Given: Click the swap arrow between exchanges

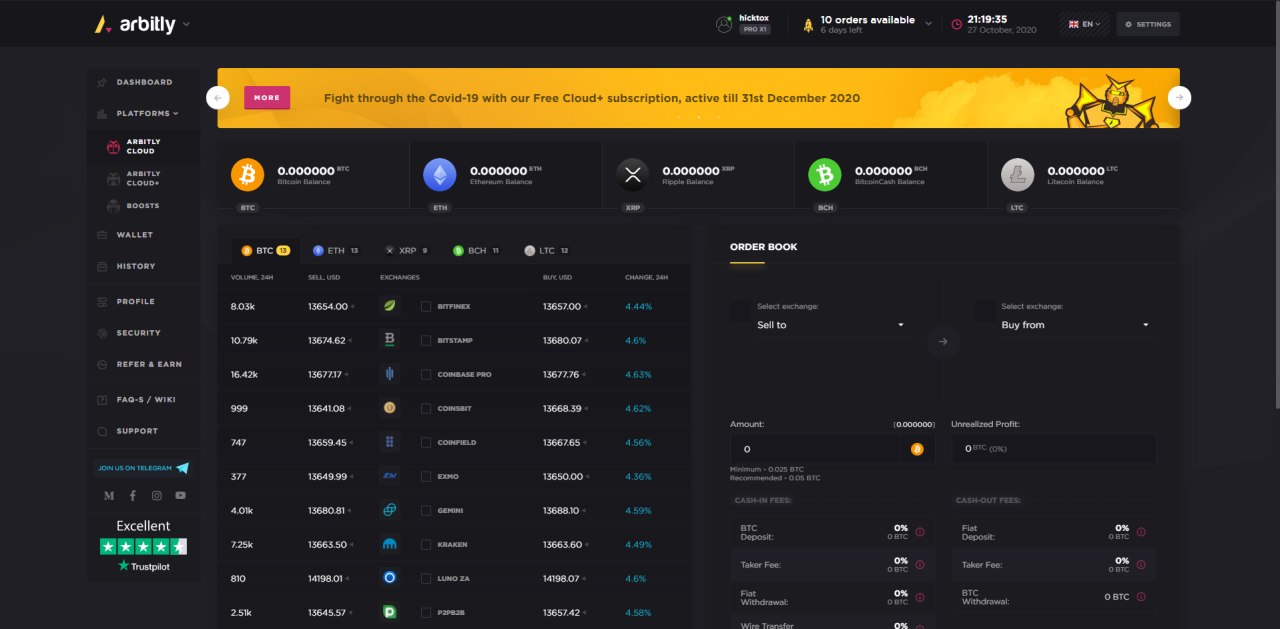Looking at the screenshot, I should pos(942,342).
